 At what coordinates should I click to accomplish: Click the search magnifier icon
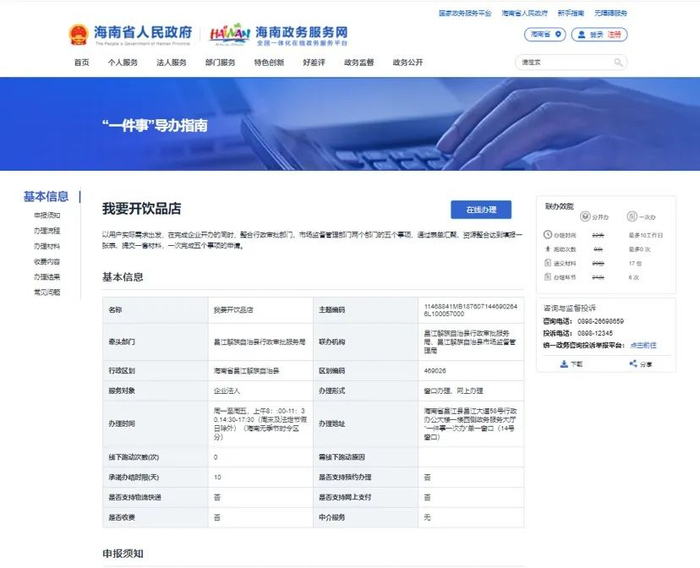click(x=618, y=63)
